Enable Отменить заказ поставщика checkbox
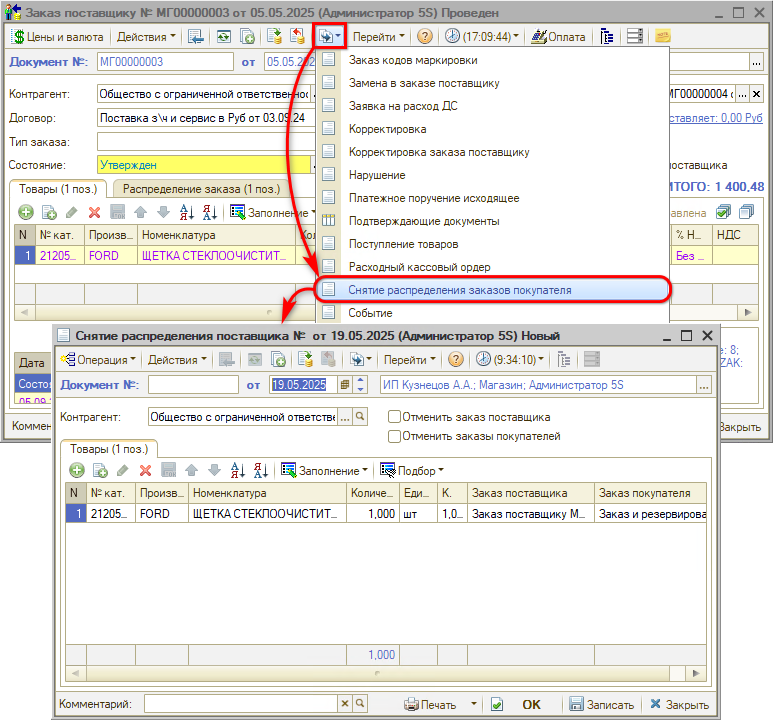Image resolution: width=773 pixels, height=720 pixels. (x=395, y=417)
